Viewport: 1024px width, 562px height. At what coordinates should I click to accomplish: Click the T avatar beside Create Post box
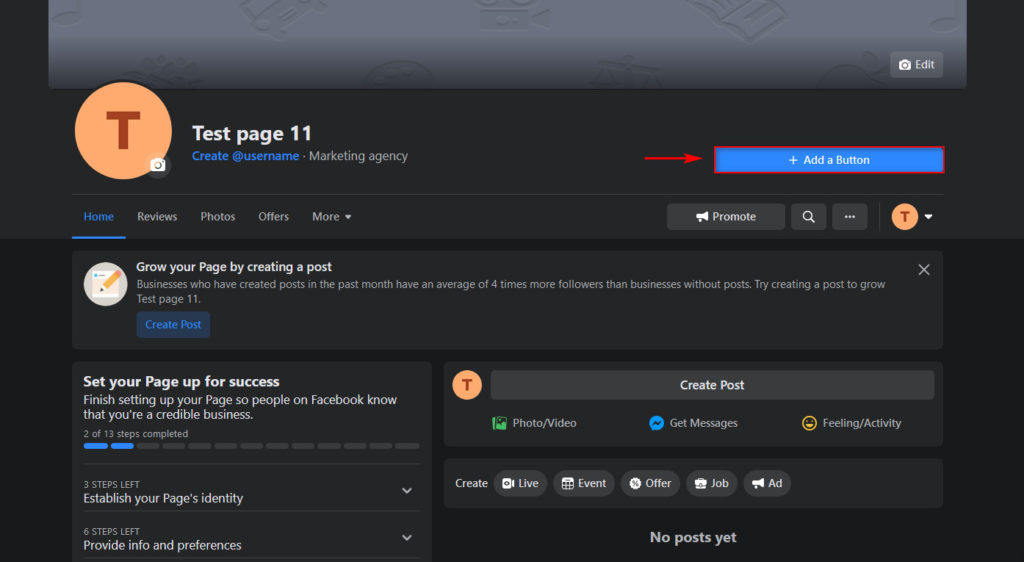[x=467, y=385]
